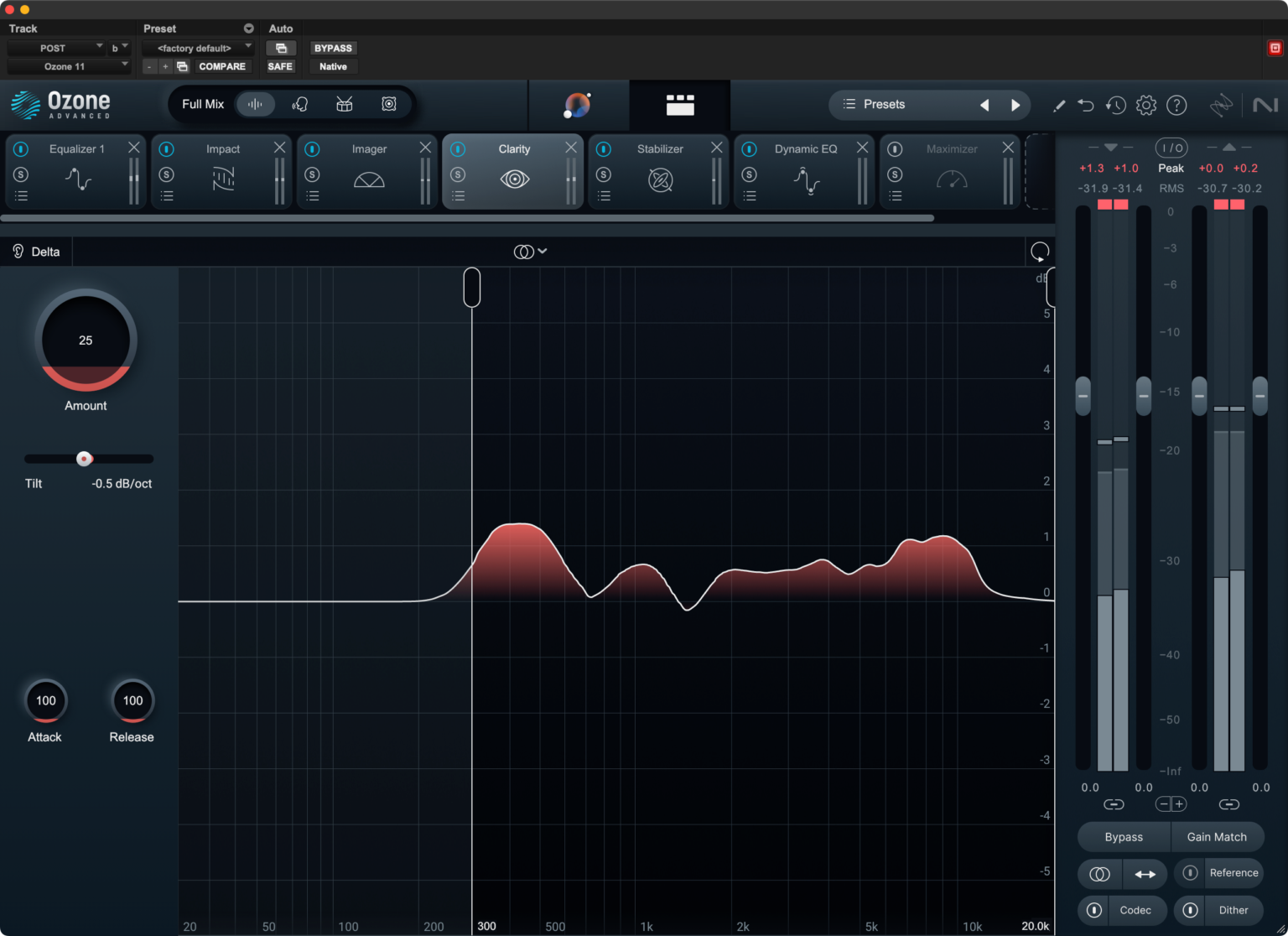The image size is (1288, 936).
Task: Click the Gain Match button
Action: pyautogui.click(x=1218, y=836)
